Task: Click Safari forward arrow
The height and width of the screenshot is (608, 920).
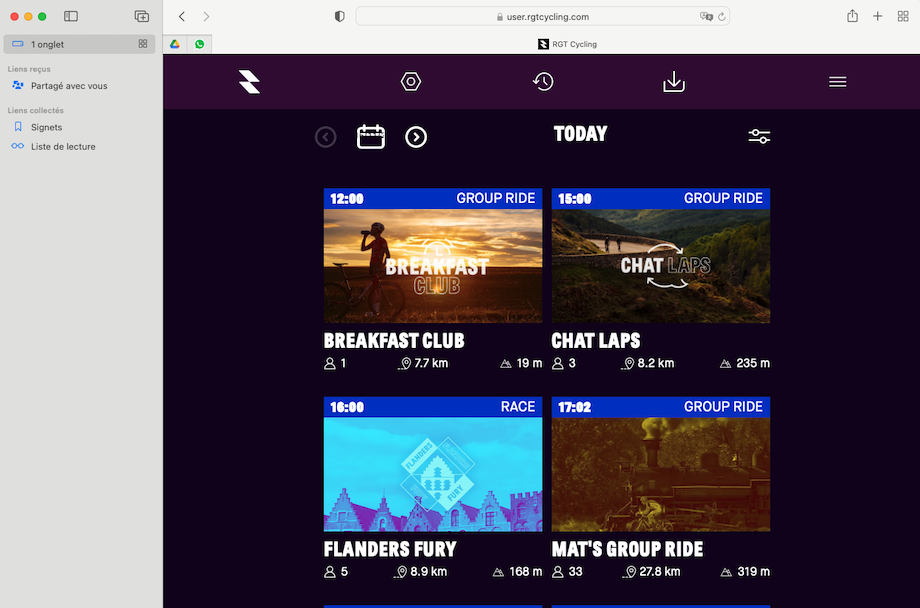Action: [x=206, y=16]
